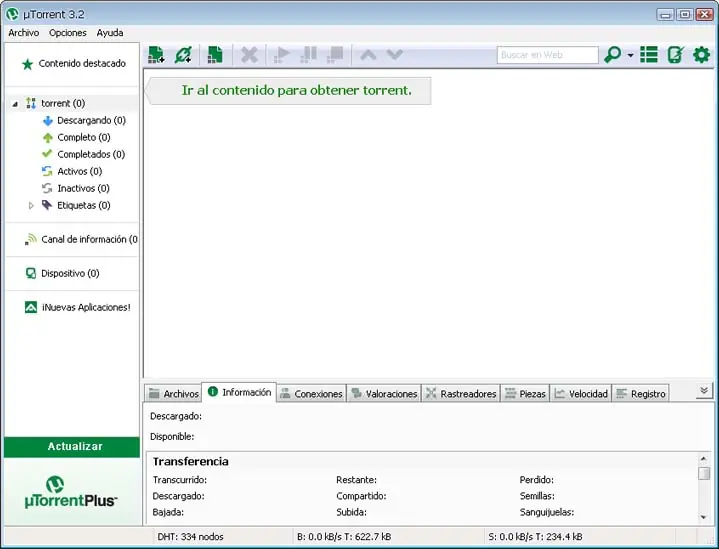
Task: Select Descargando (0) category
Action: point(91,120)
